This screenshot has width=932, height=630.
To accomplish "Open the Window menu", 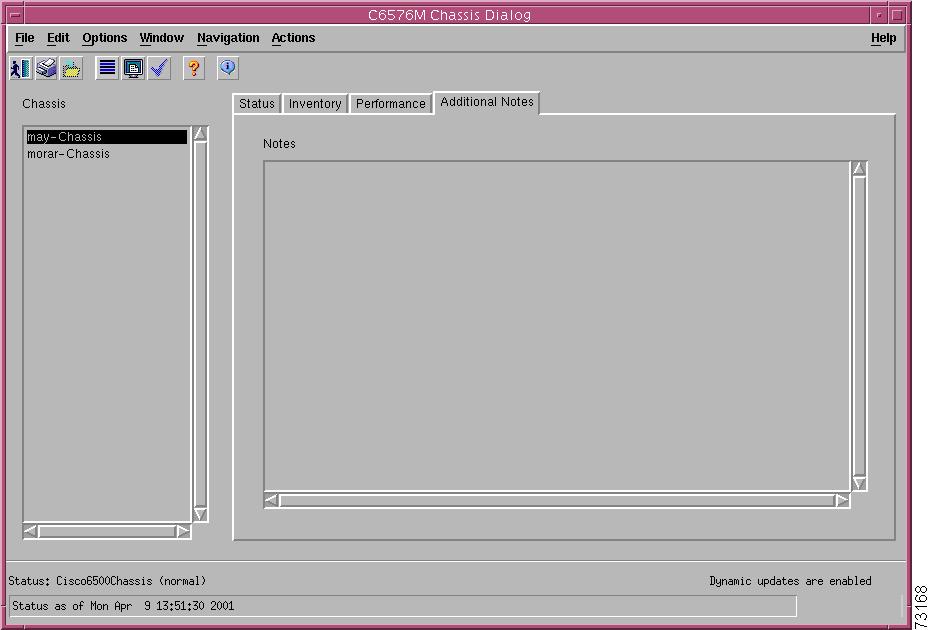I will (162, 38).
